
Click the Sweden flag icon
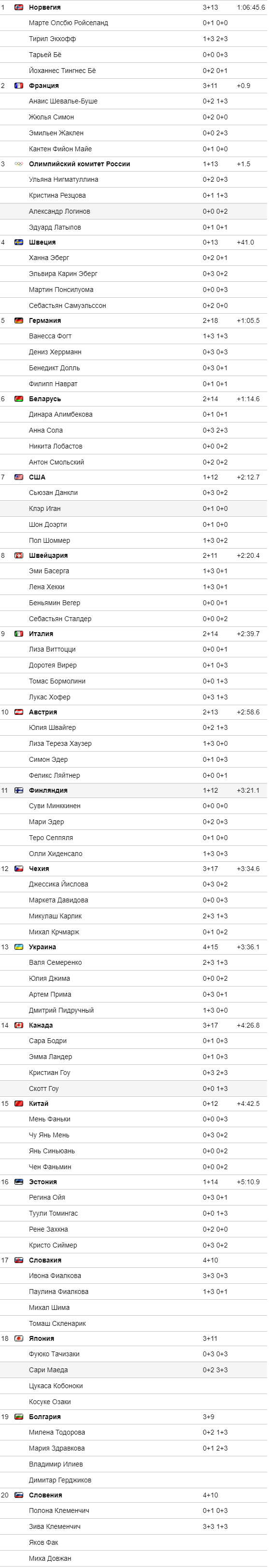(x=19, y=242)
